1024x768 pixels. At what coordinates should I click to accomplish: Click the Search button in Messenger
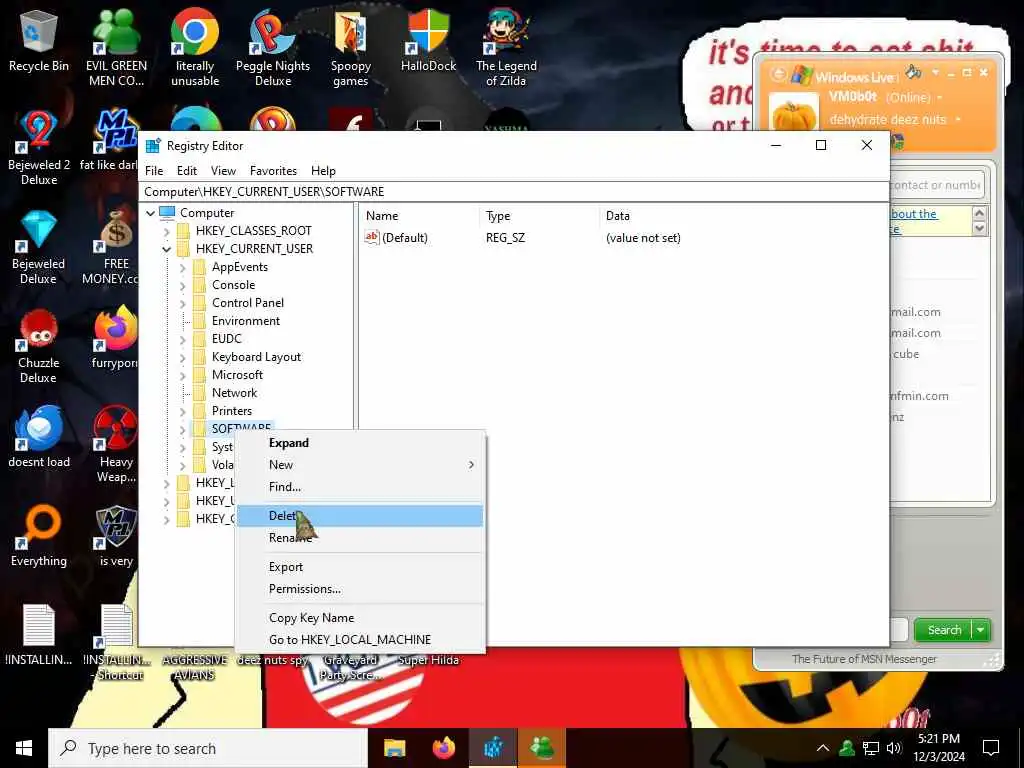coord(944,630)
